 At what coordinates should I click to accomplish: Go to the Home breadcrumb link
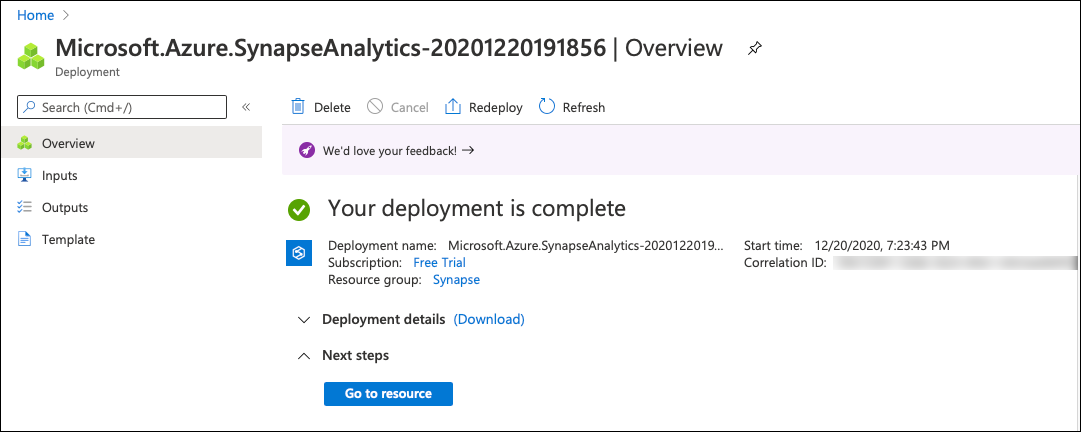pyautogui.click(x=35, y=14)
